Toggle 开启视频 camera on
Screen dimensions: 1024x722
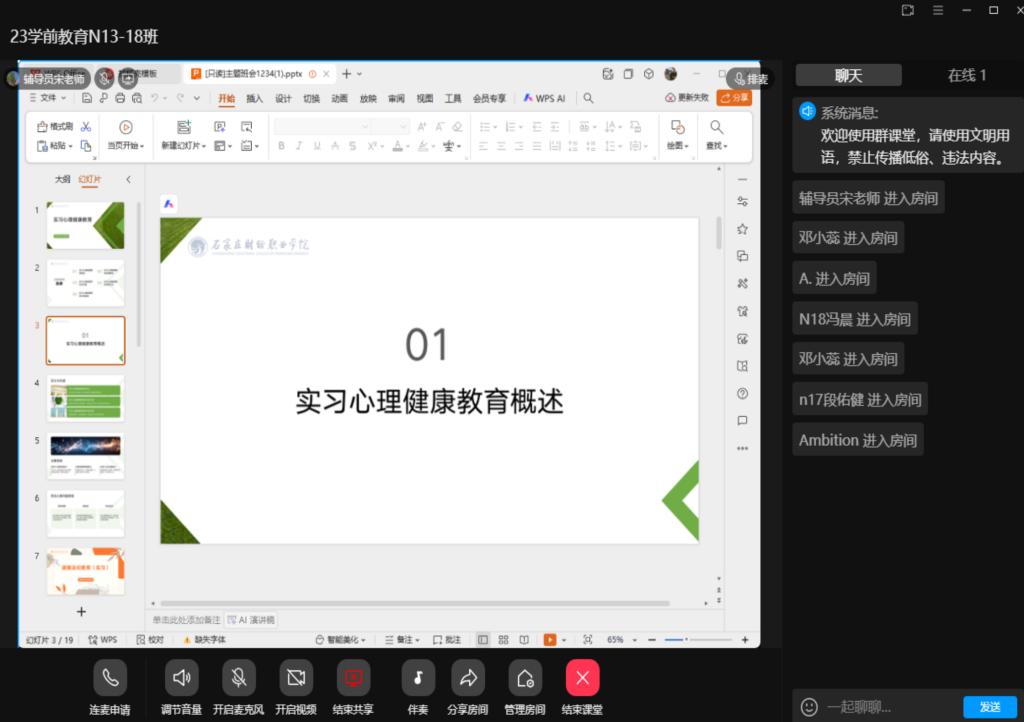(x=295, y=678)
